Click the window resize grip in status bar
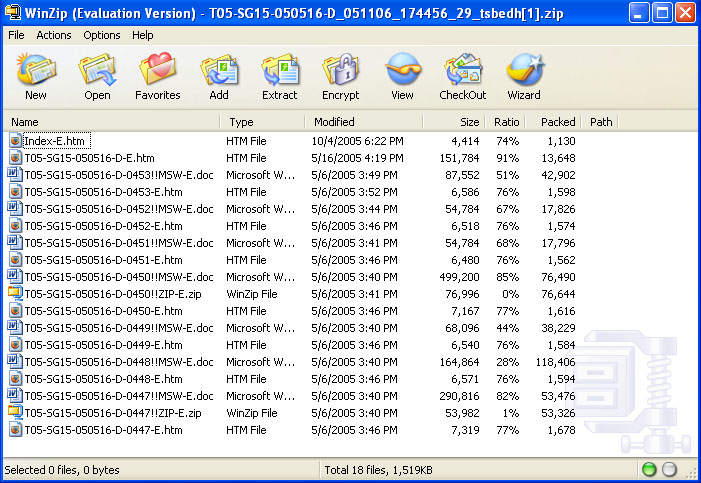Viewport: 701px width, 483px height. click(x=692, y=473)
